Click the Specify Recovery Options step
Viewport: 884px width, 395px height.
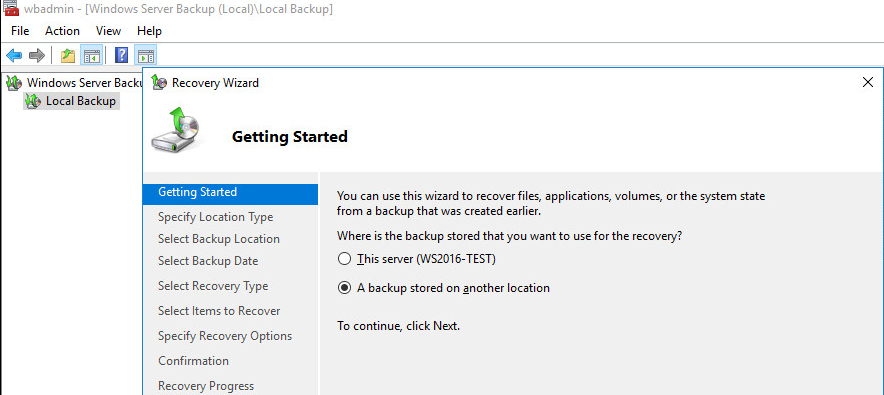pos(225,335)
